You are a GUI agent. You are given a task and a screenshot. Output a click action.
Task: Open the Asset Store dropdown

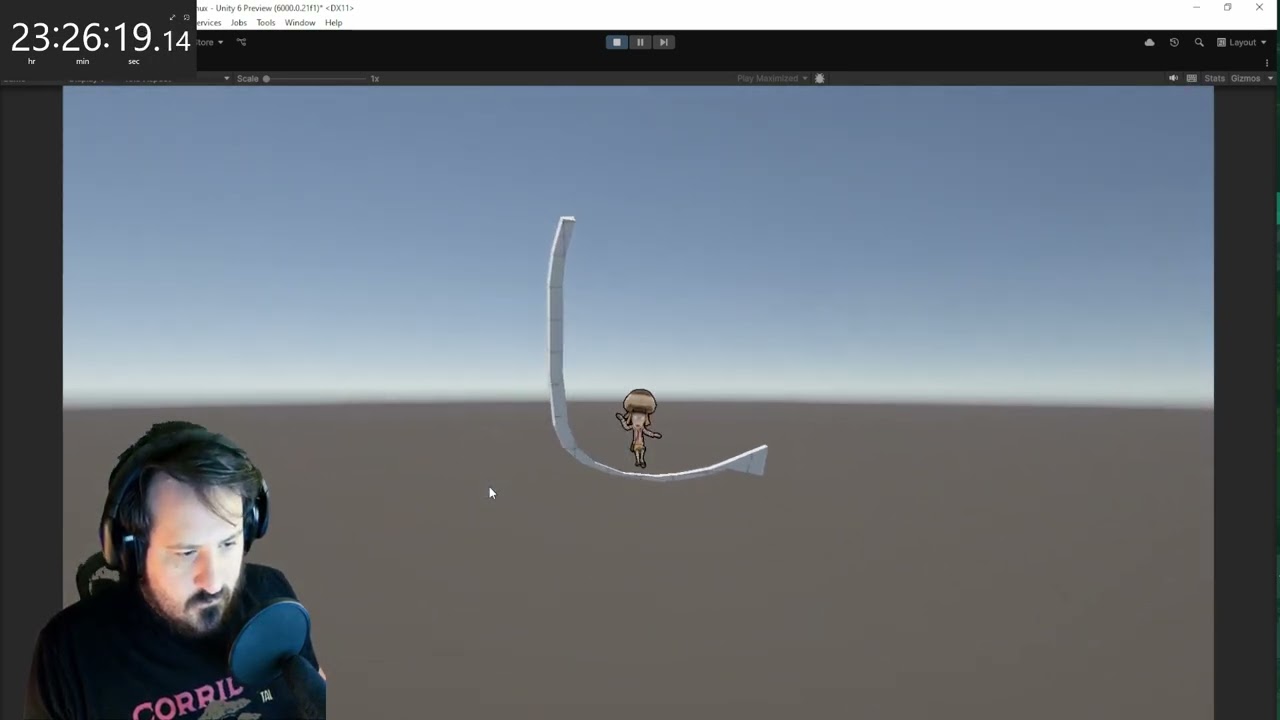(210, 42)
